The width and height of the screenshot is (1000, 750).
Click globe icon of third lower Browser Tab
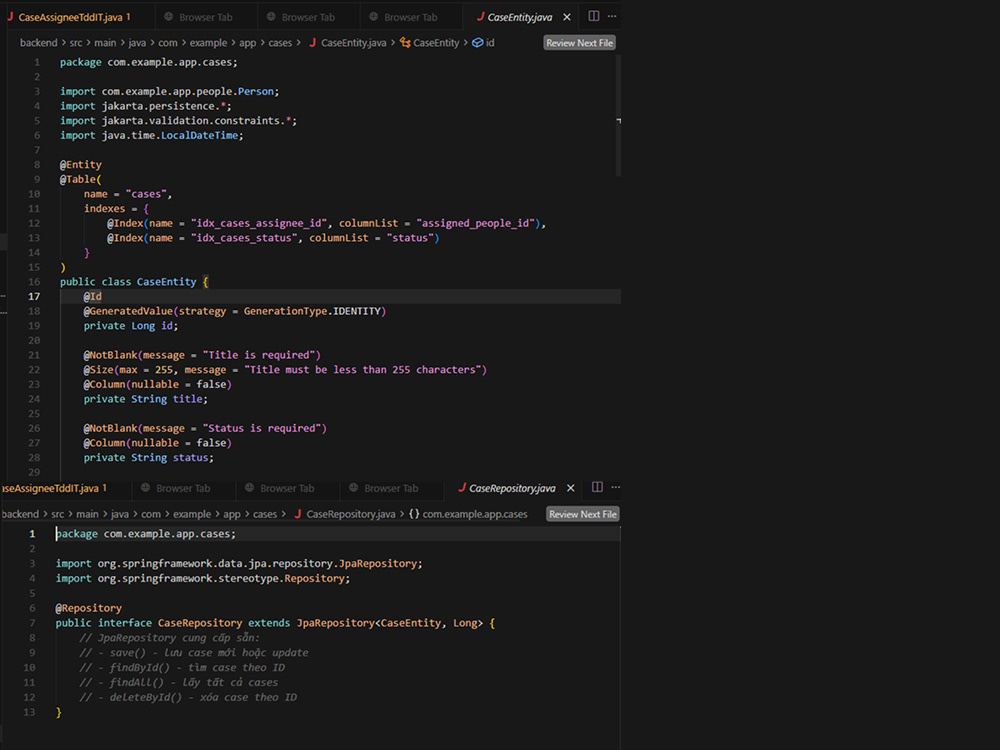[x=353, y=487]
